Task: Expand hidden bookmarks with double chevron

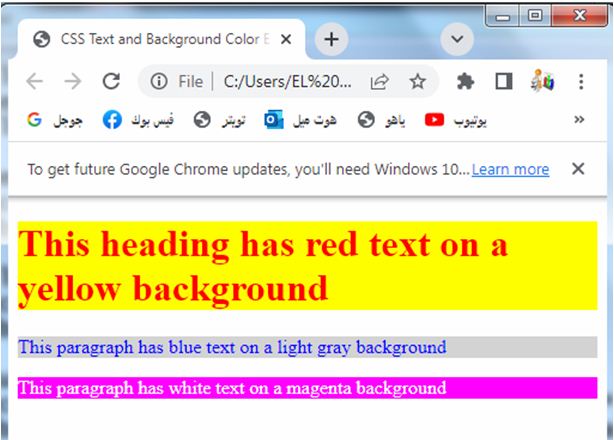Action: (x=579, y=119)
